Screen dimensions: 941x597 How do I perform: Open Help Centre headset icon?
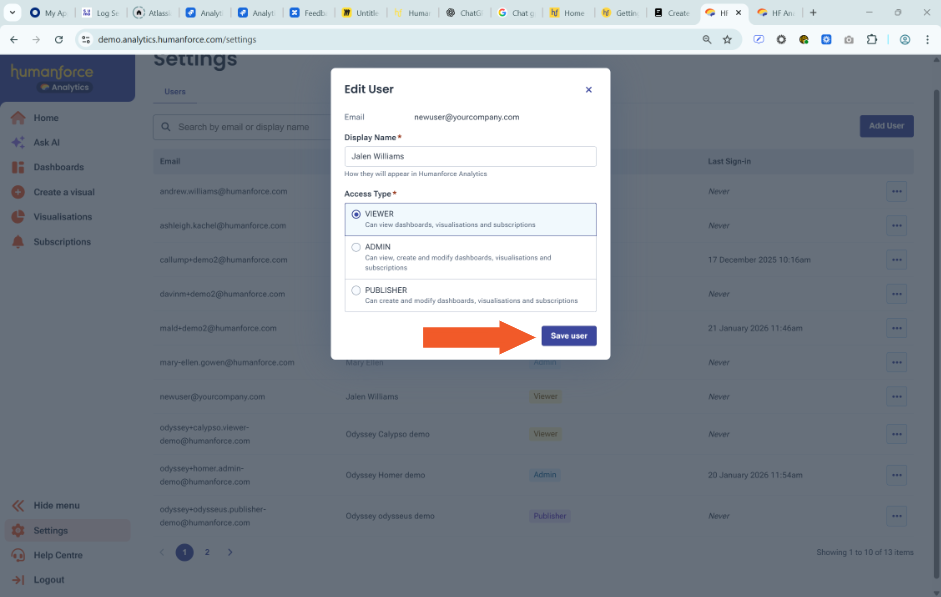coord(18,555)
